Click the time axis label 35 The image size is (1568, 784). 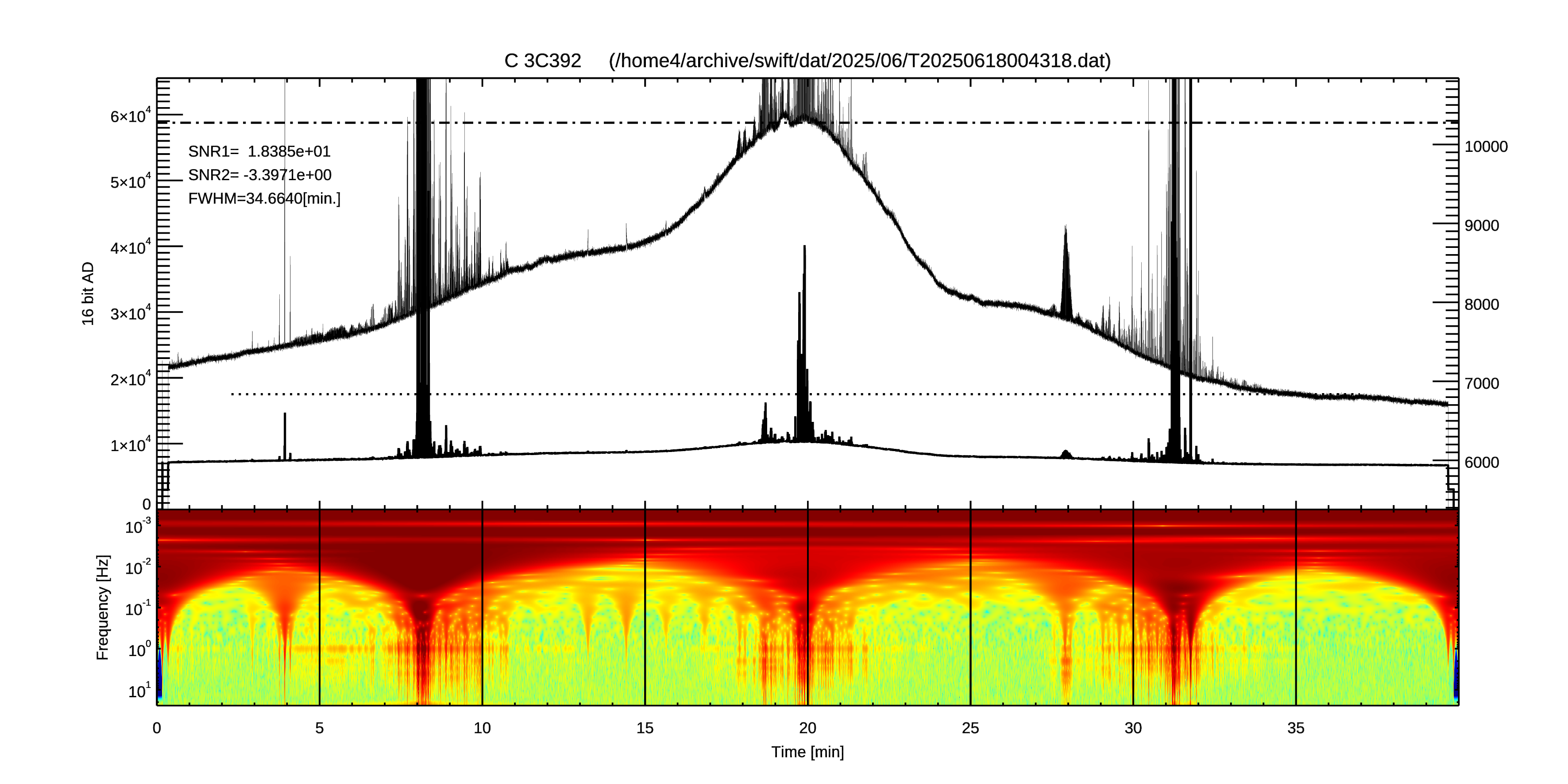point(1295,728)
